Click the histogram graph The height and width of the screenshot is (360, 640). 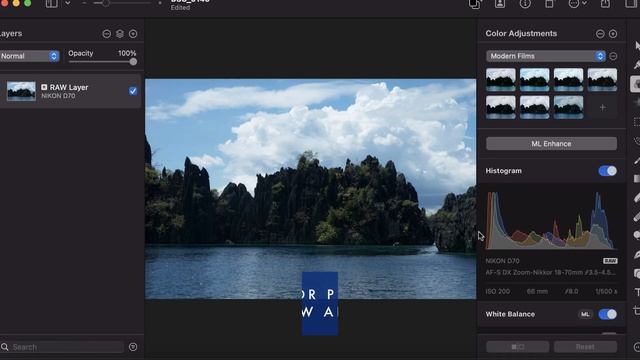coord(551,220)
